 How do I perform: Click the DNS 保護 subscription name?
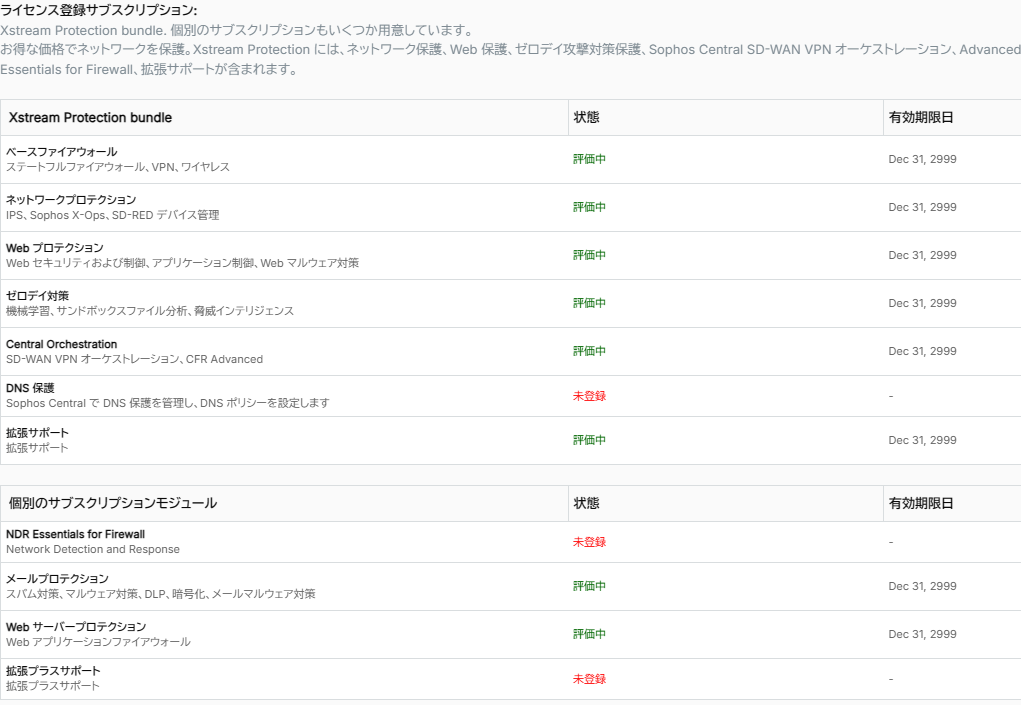click(x=30, y=388)
